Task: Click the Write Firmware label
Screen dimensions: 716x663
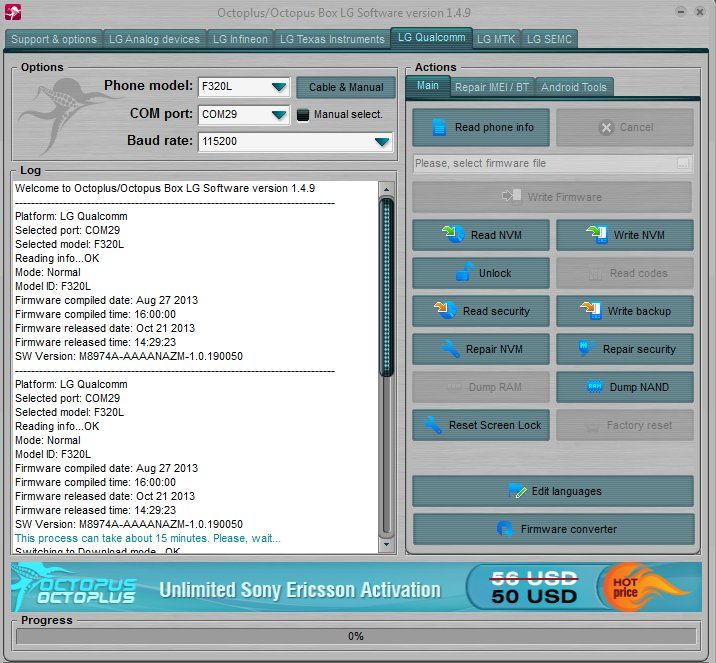Action: click(564, 197)
